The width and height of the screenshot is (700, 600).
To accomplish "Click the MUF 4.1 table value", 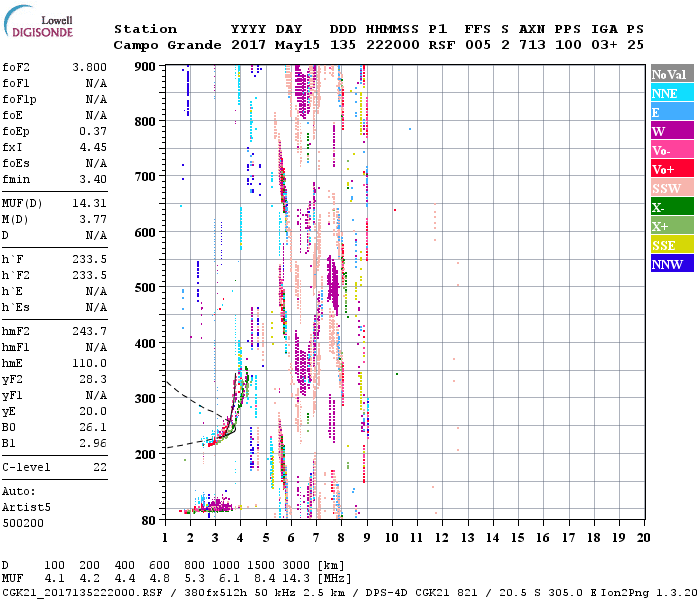I will (x=54, y=579).
